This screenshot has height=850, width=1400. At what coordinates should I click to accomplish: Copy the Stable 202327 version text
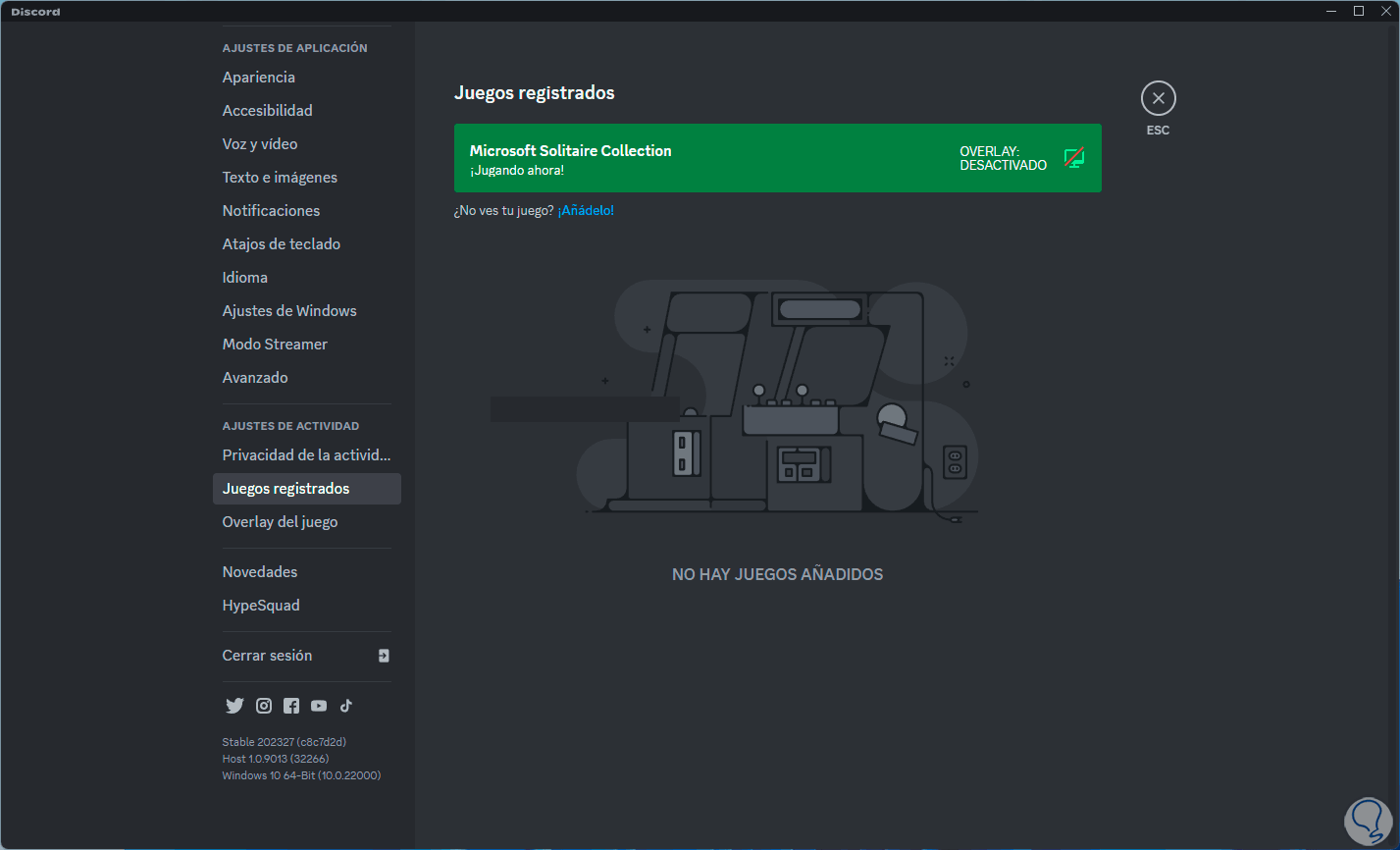point(285,742)
